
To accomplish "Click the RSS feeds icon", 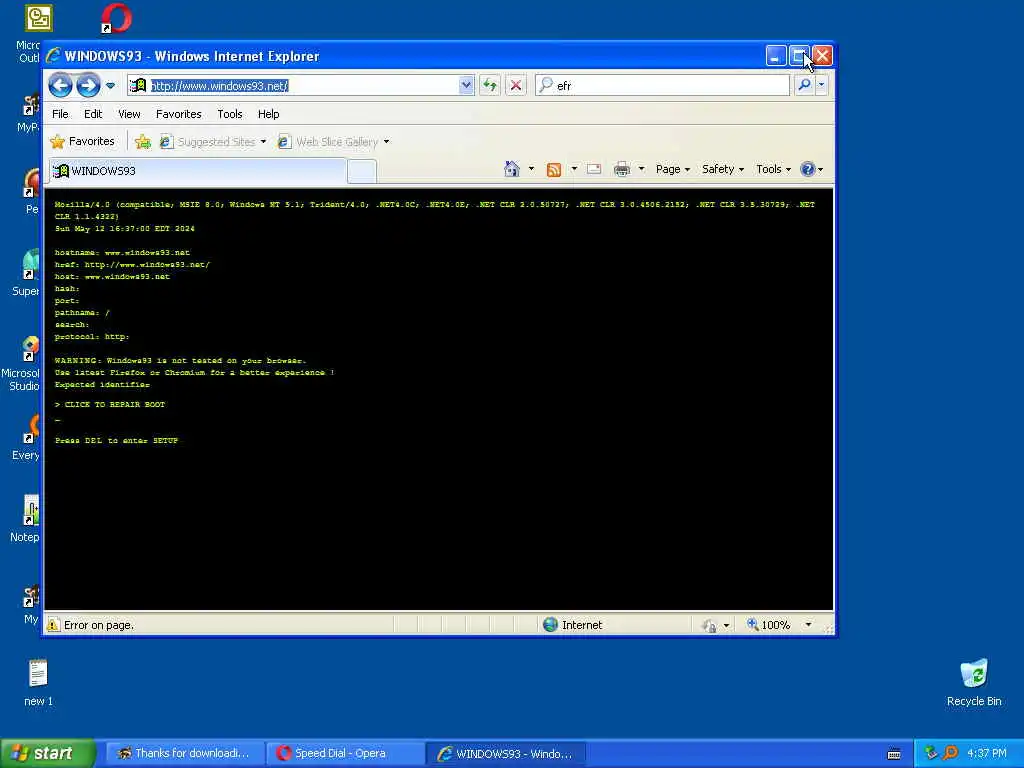I will pos(554,170).
